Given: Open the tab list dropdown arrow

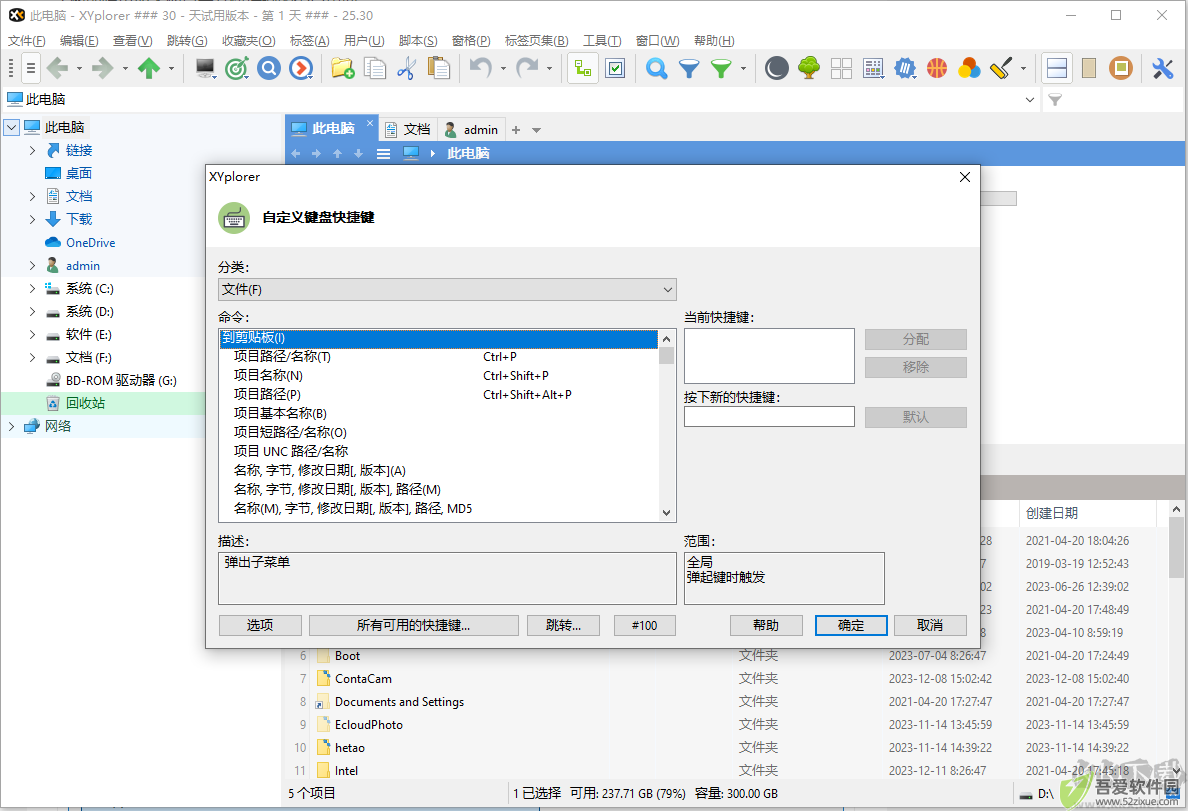Looking at the screenshot, I should (x=536, y=130).
